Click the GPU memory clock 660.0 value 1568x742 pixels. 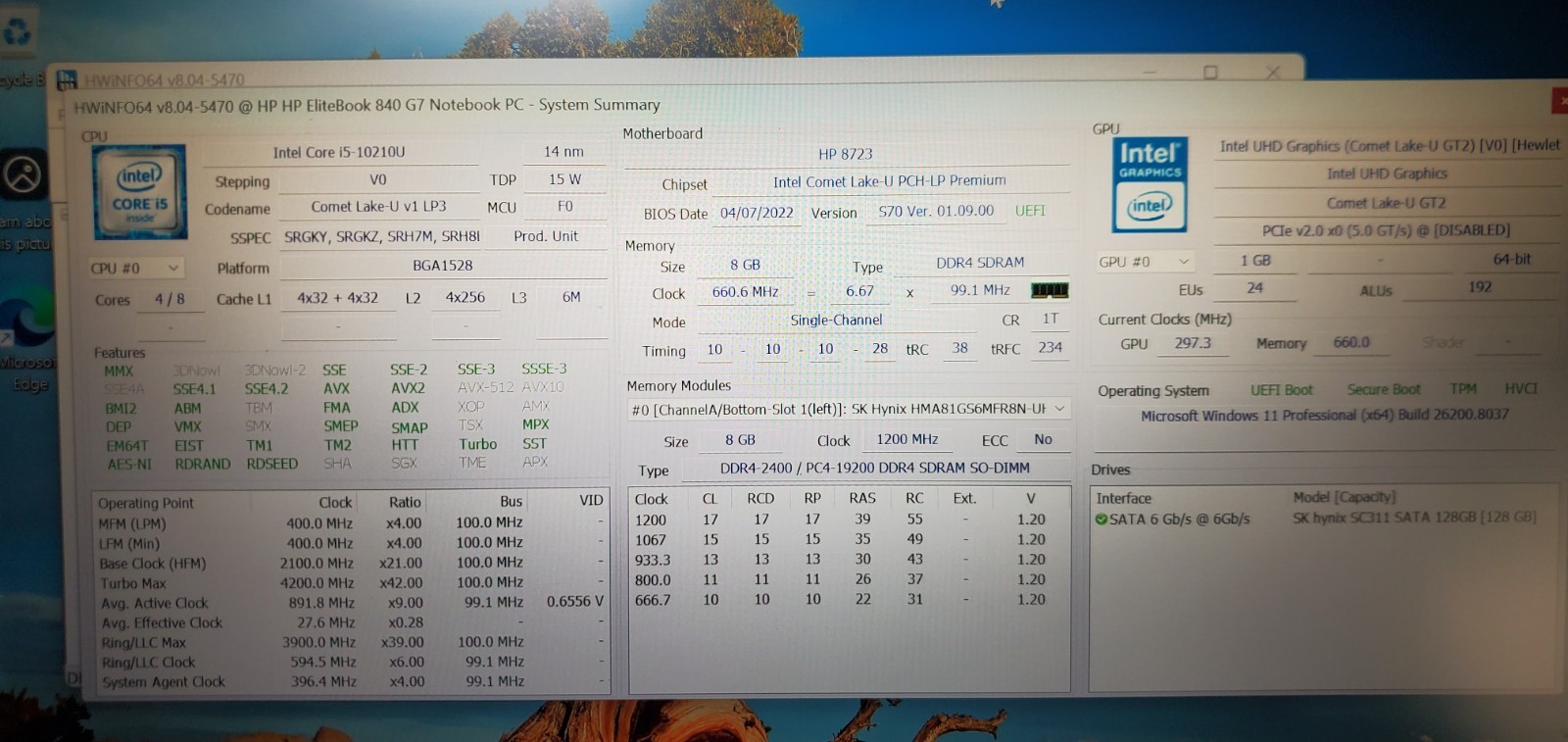coord(1351,342)
